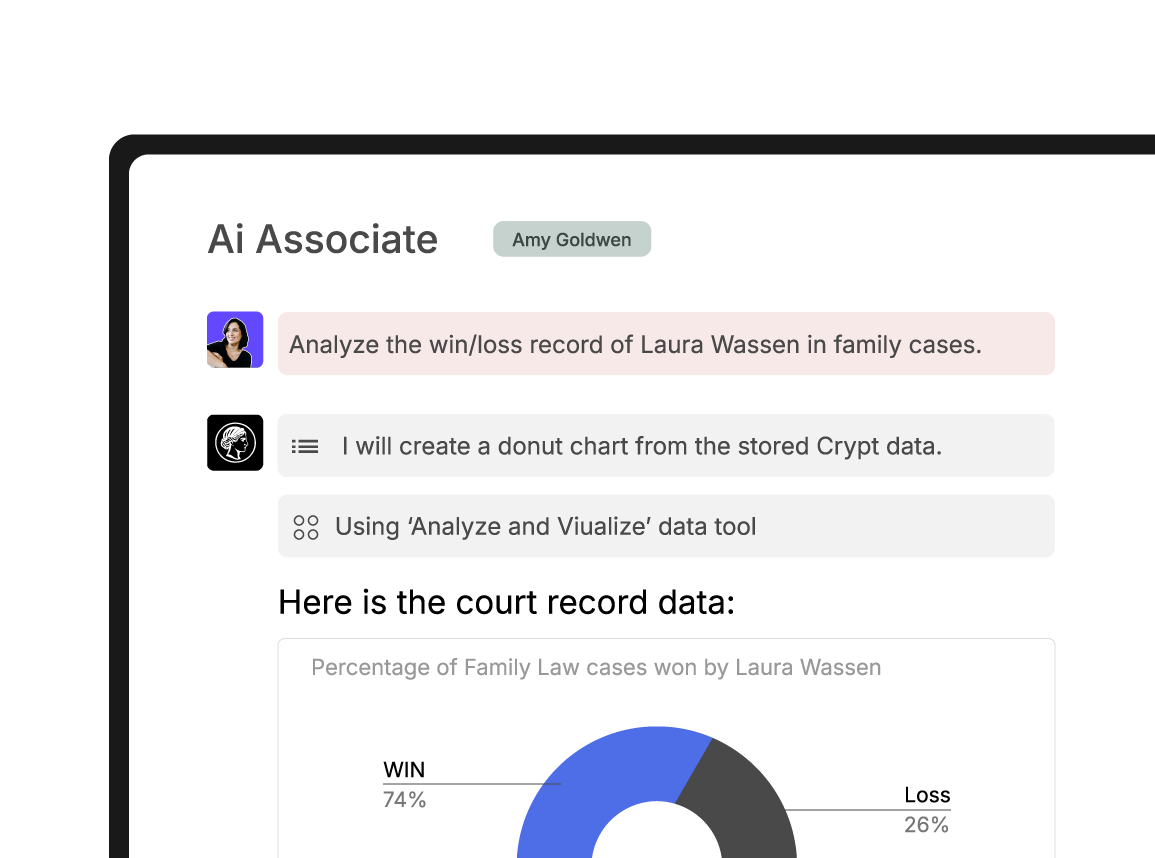The height and width of the screenshot is (858, 1155).
Task: Click the blue WIN segment of donut chart
Action: point(589,781)
